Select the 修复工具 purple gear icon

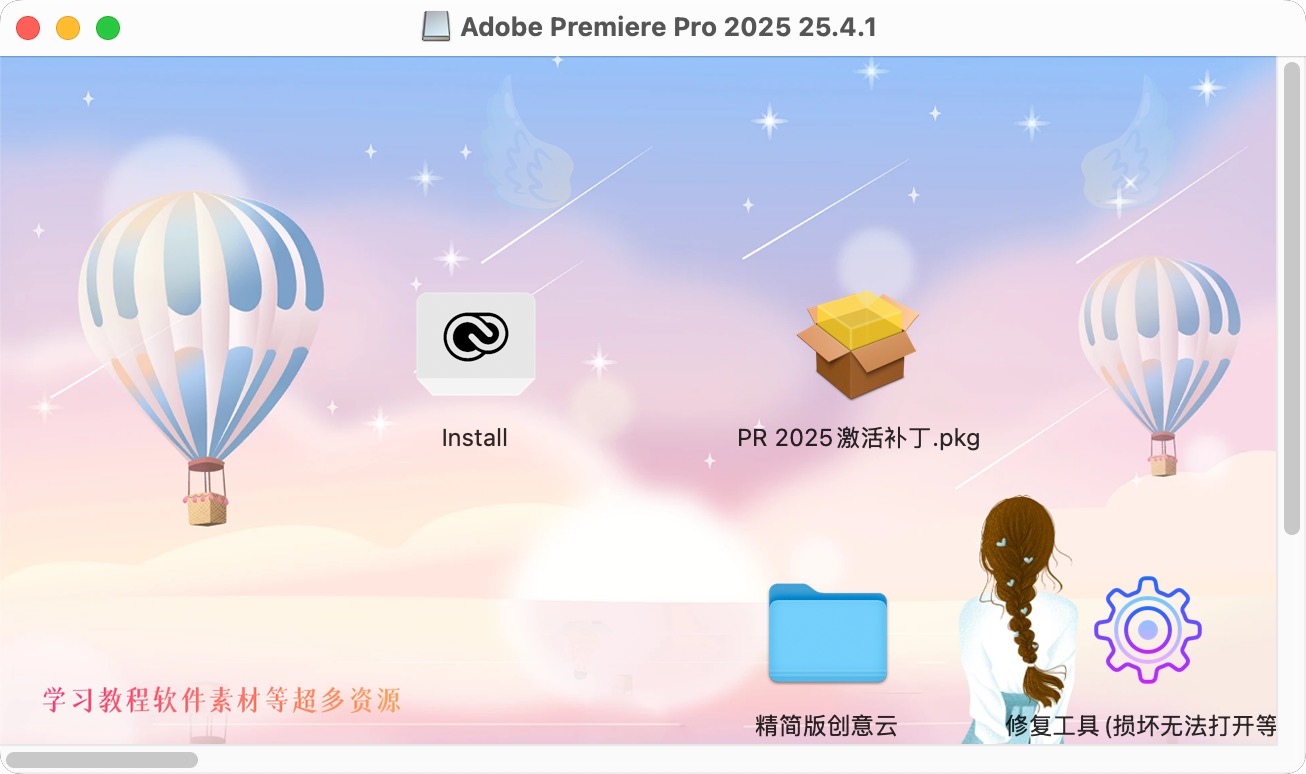coord(1148,630)
